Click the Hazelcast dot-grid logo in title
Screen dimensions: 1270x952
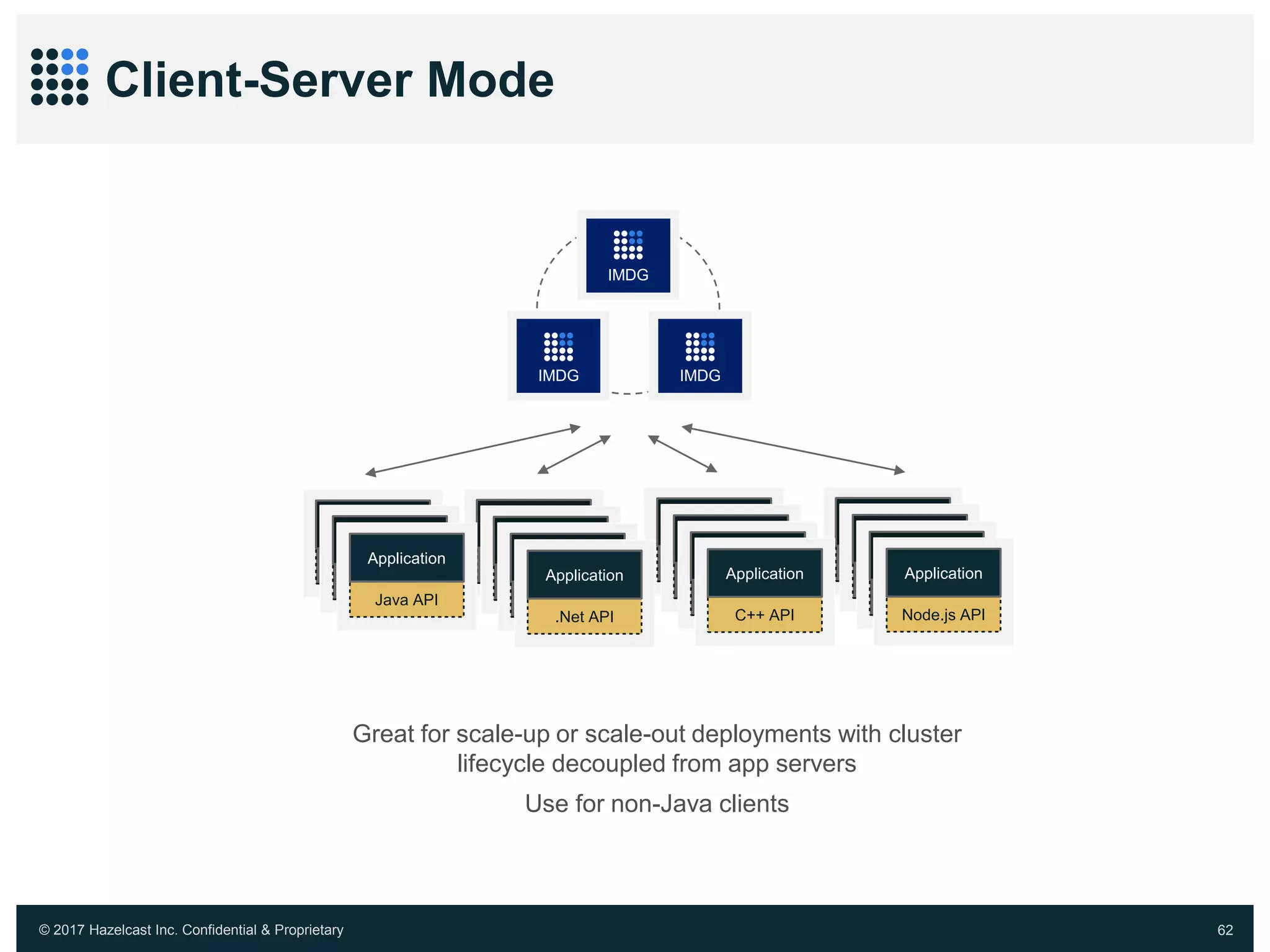(x=60, y=77)
